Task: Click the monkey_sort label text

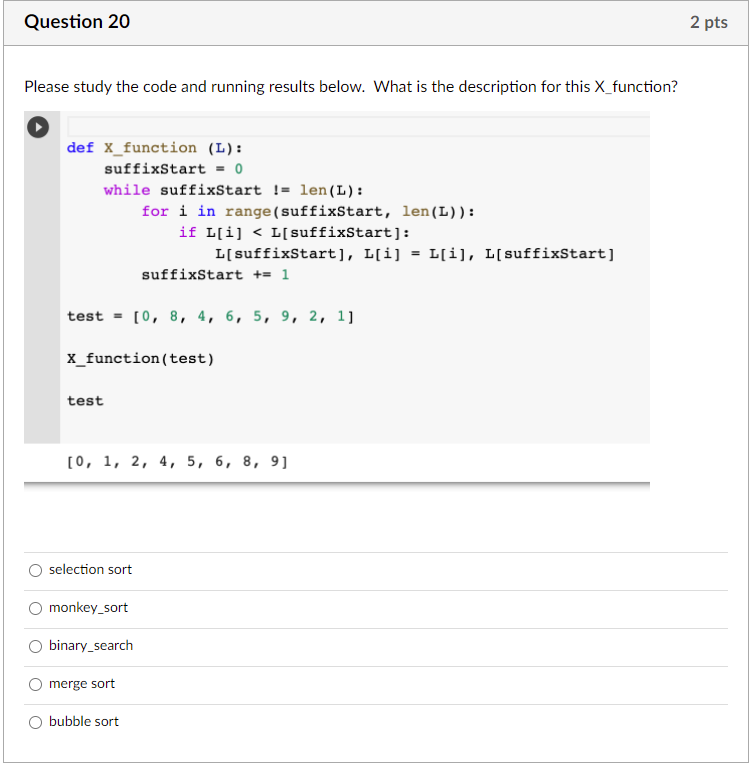Action: point(89,607)
